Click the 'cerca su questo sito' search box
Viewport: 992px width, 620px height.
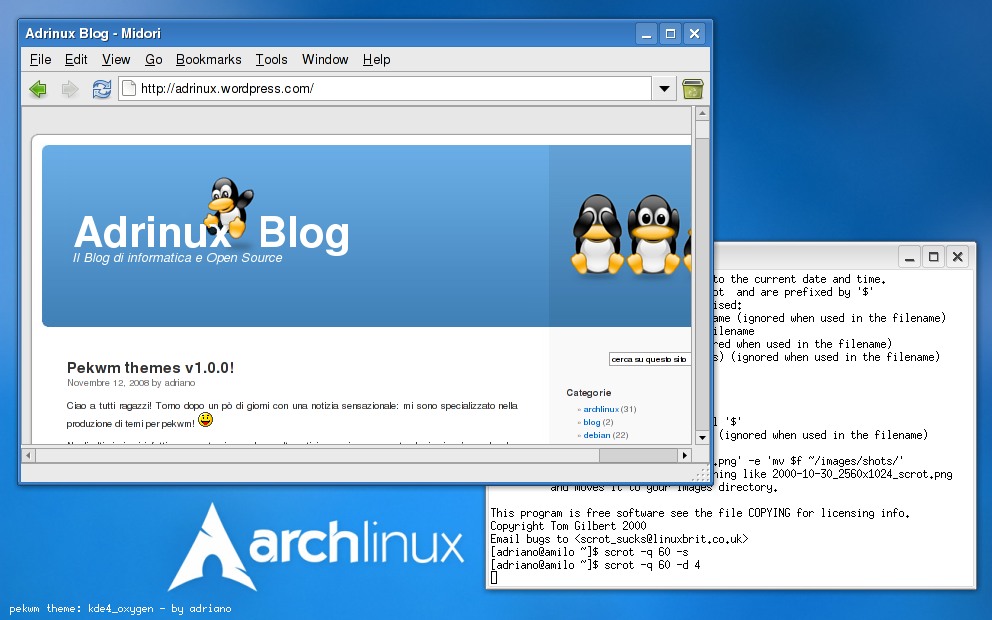[x=649, y=359]
